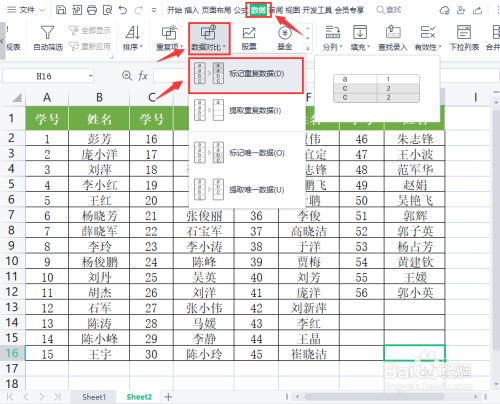
Task: Go to first sheet navigation arrow
Action: [x=10, y=397]
